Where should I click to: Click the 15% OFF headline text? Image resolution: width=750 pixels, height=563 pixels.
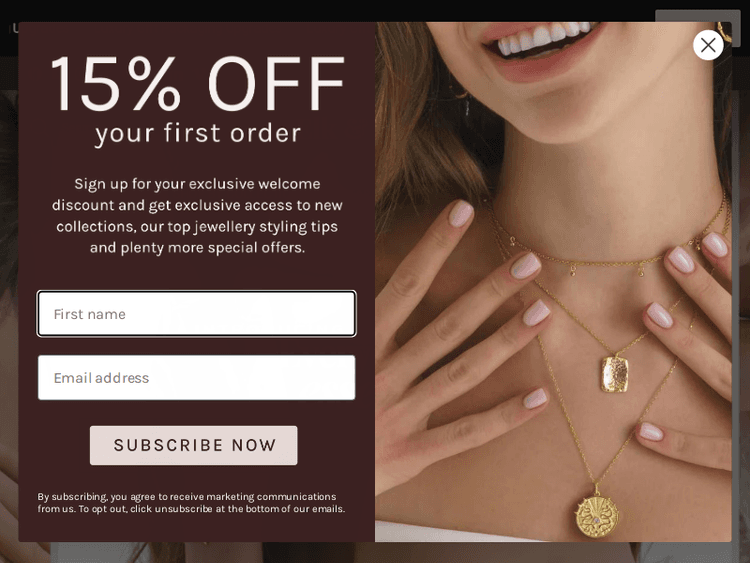pos(197,84)
